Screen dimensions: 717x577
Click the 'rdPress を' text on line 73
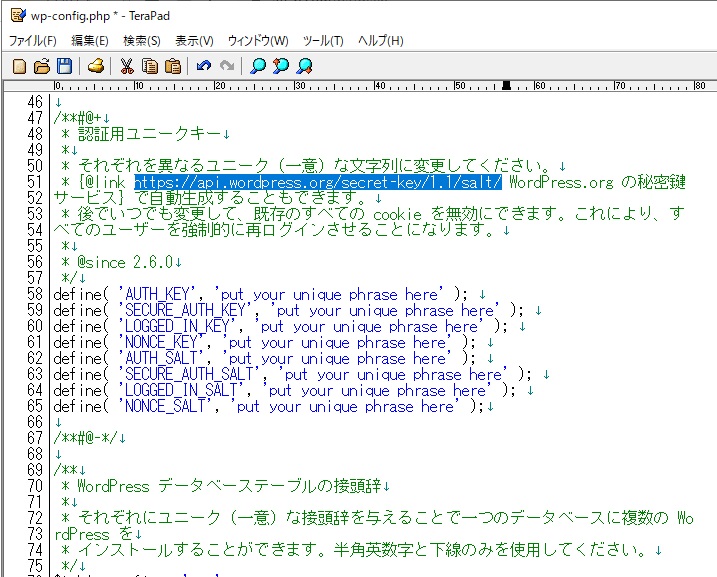(x=93, y=534)
